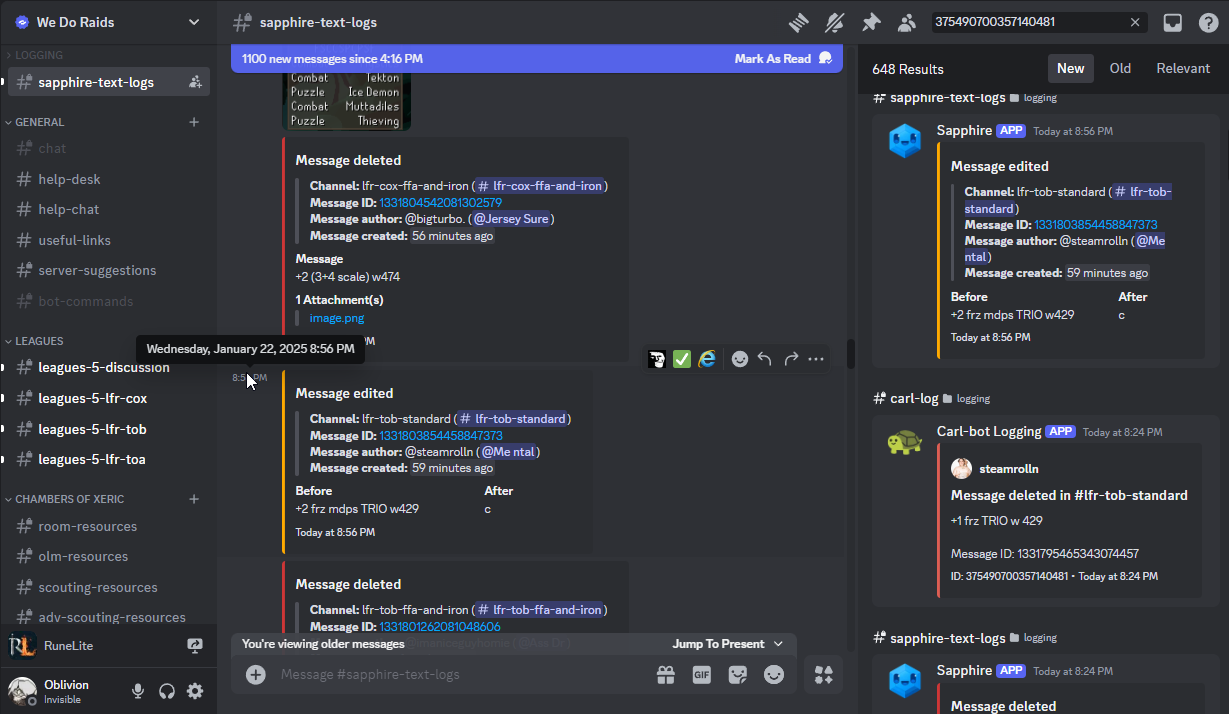This screenshot has height=714, width=1229.
Task: Open the Help question mark icon
Action: [1208, 22]
